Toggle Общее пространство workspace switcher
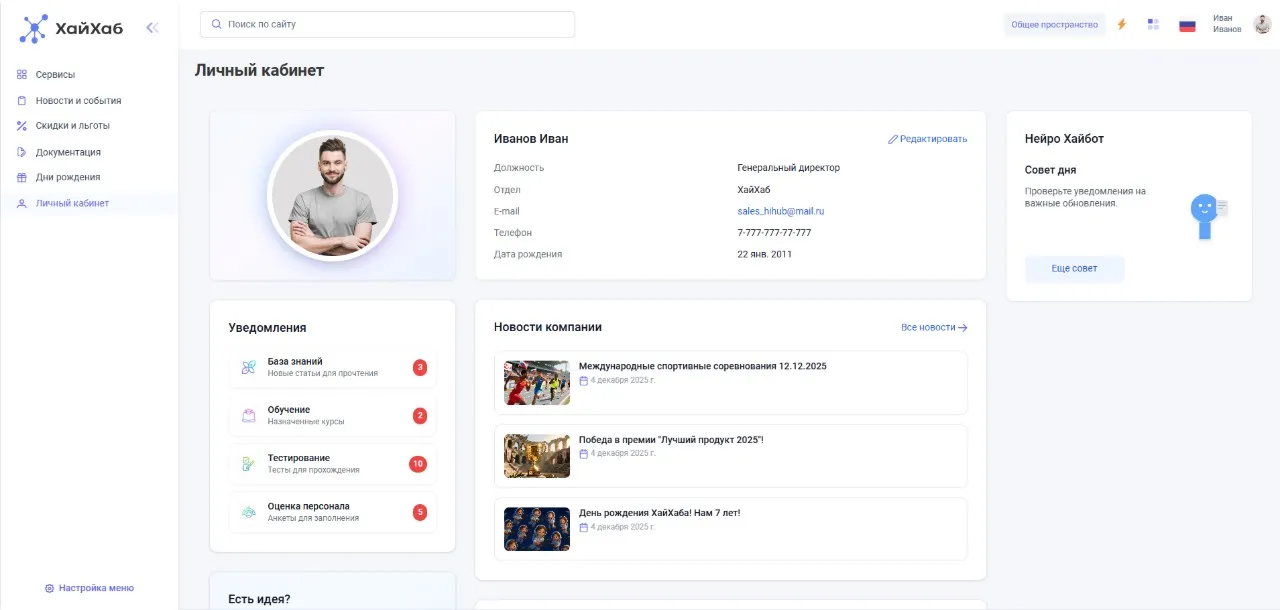The width and height of the screenshot is (1280, 610). pyautogui.click(x=1054, y=25)
